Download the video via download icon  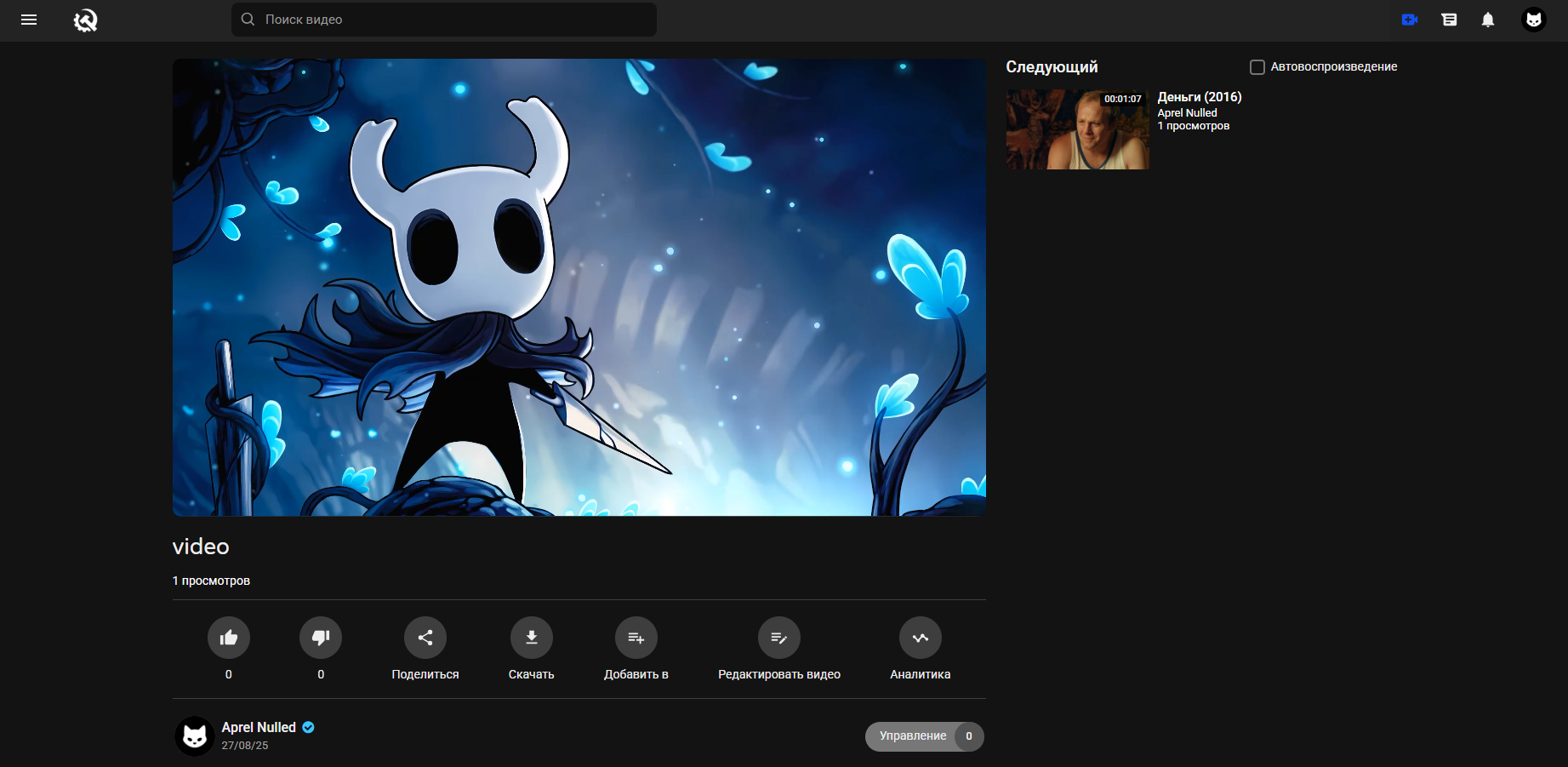tap(532, 638)
